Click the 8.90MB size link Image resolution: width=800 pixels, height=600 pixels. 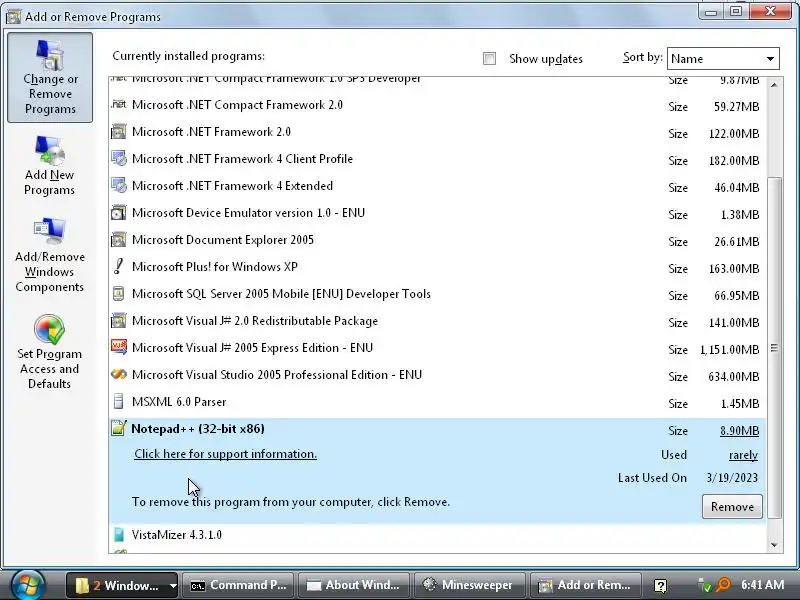[x=739, y=431]
